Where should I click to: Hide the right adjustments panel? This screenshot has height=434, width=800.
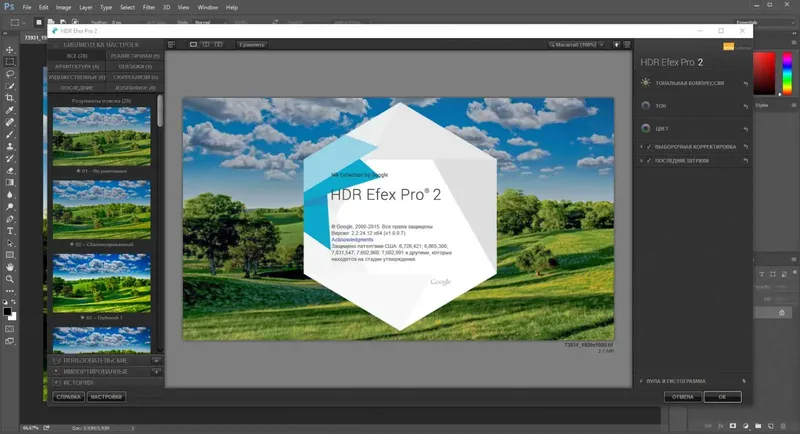(x=627, y=45)
